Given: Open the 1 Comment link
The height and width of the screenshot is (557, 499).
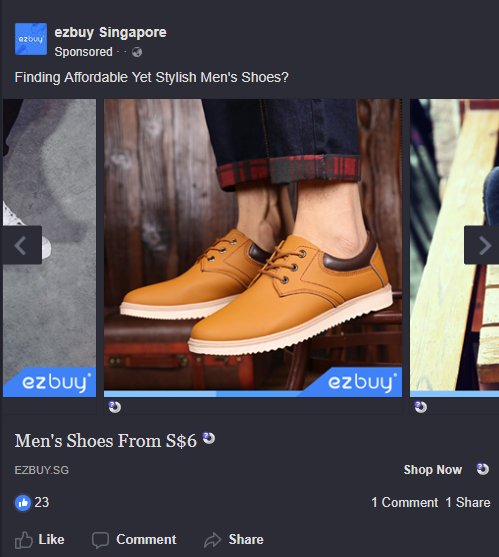Looking at the screenshot, I should pyautogui.click(x=405, y=503).
